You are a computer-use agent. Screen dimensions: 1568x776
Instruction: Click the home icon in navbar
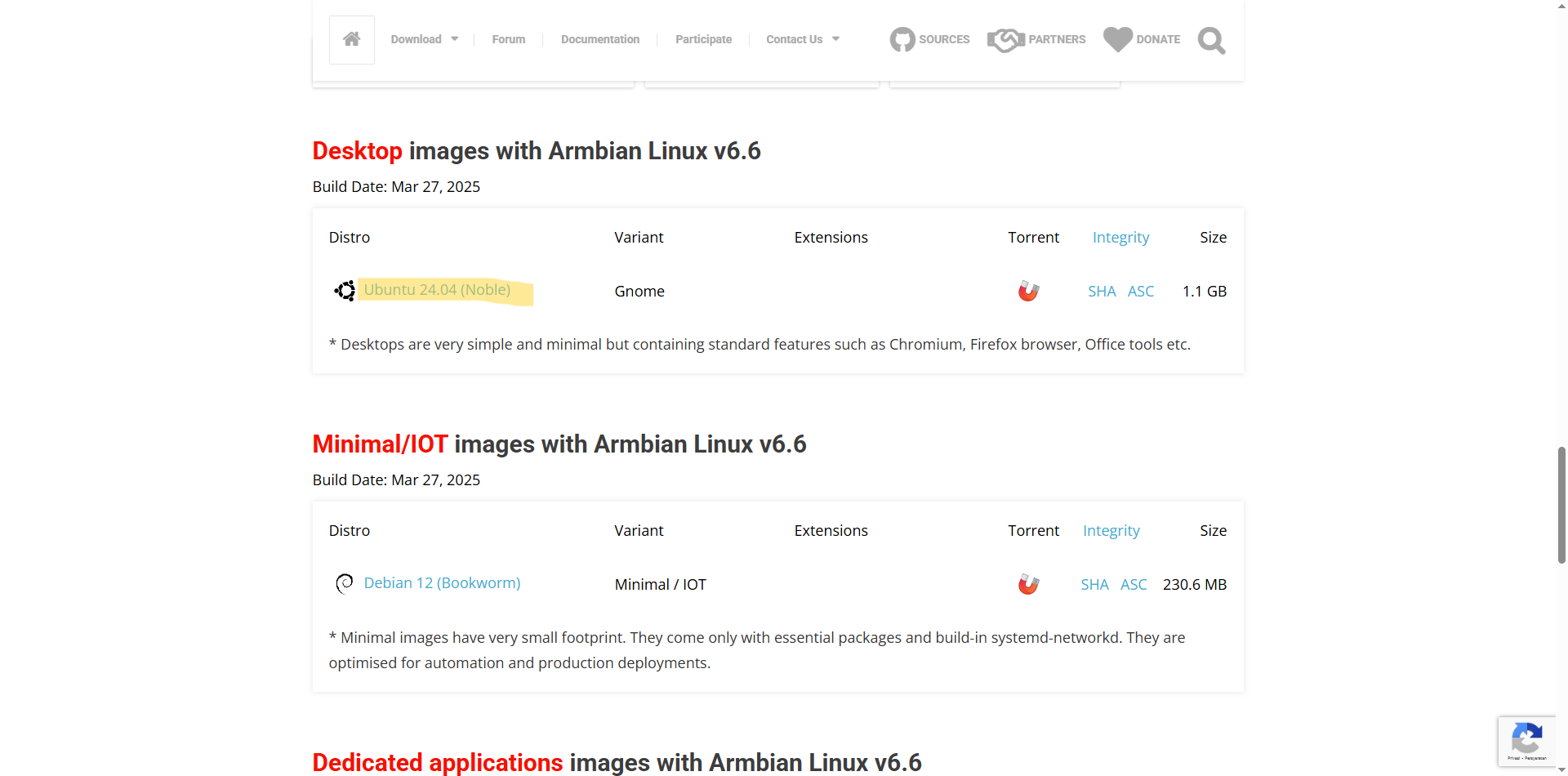351,39
